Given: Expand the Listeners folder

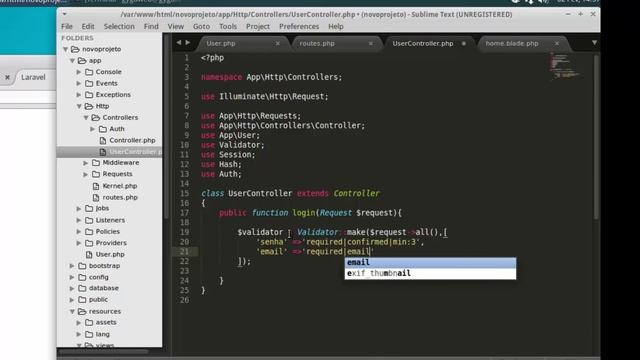Looking at the screenshot, I should [x=79, y=220].
